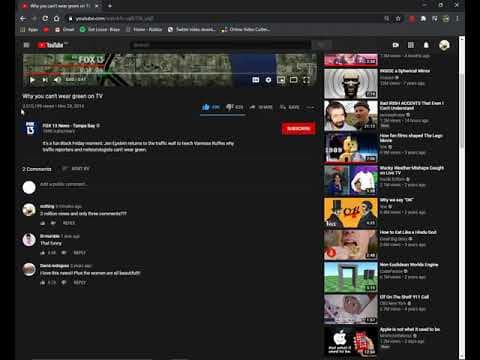Open the account avatar menu
Screen dimensions: 480x360
click(x=444, y=45)
